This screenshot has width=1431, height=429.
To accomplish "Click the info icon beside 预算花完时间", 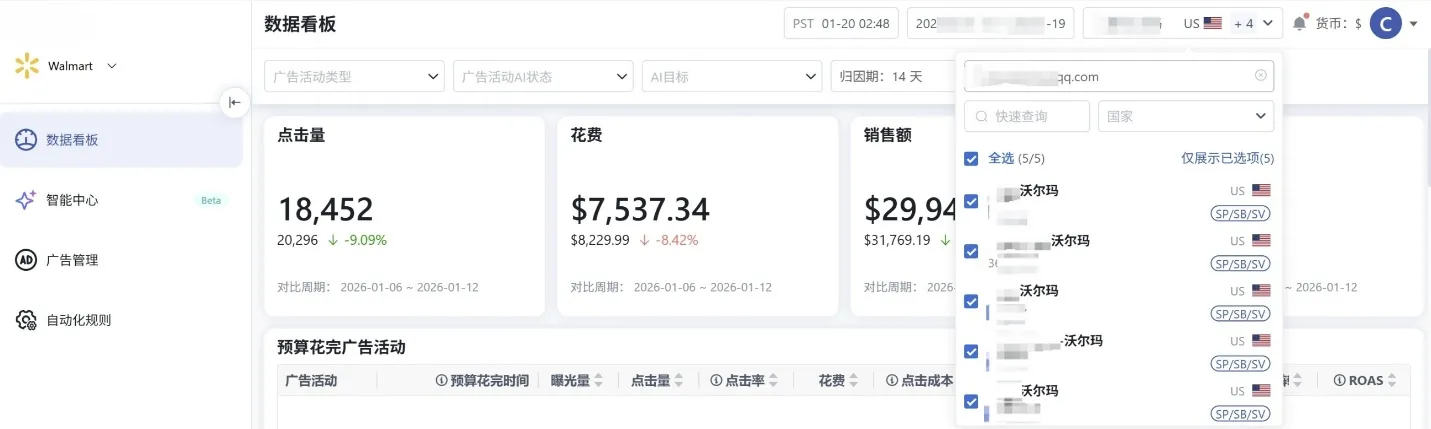I will [441, 381].
